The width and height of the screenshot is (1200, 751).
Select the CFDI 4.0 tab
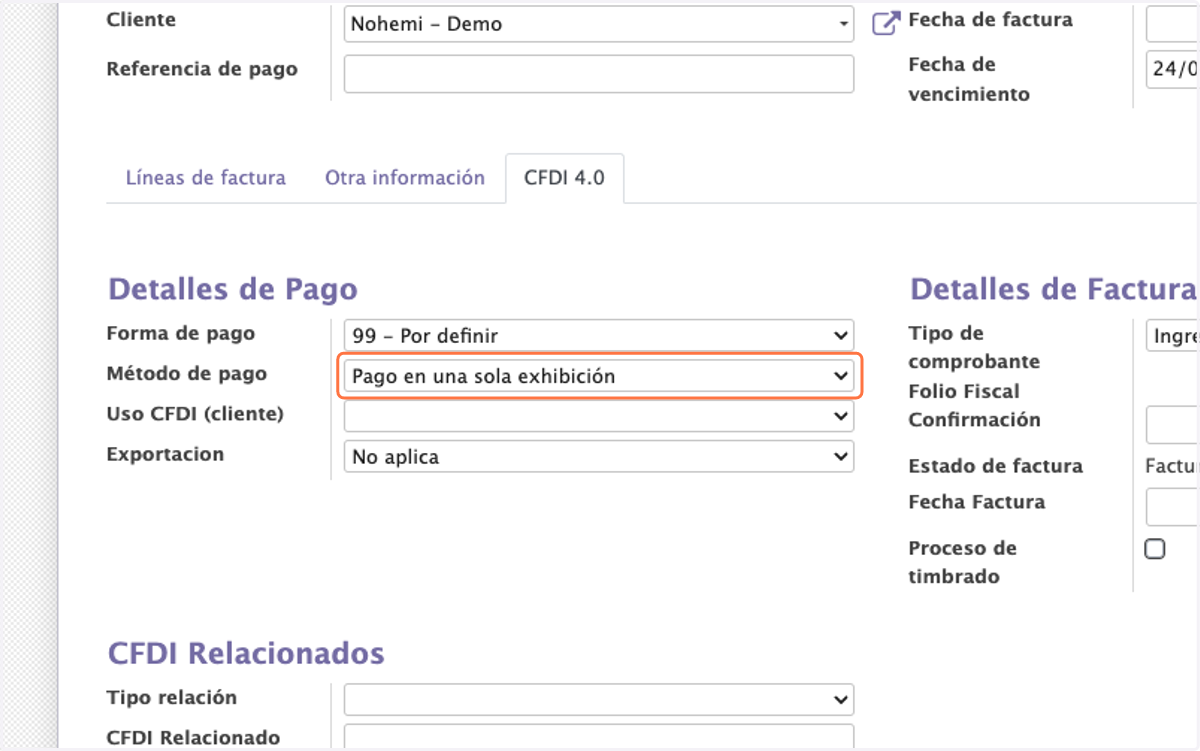pos(565,178)
